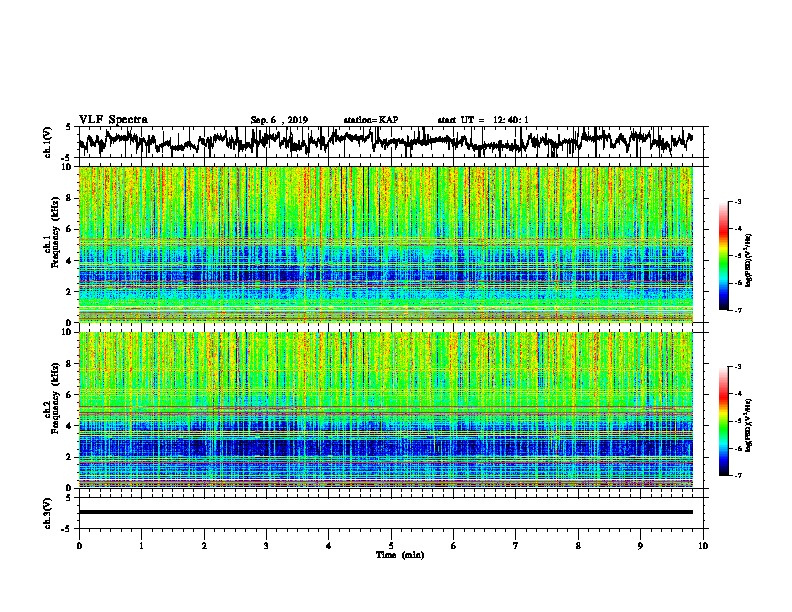Click the "VLF Spectra" plot title
The height and width of the screenshot is (612, 792).
113,120
